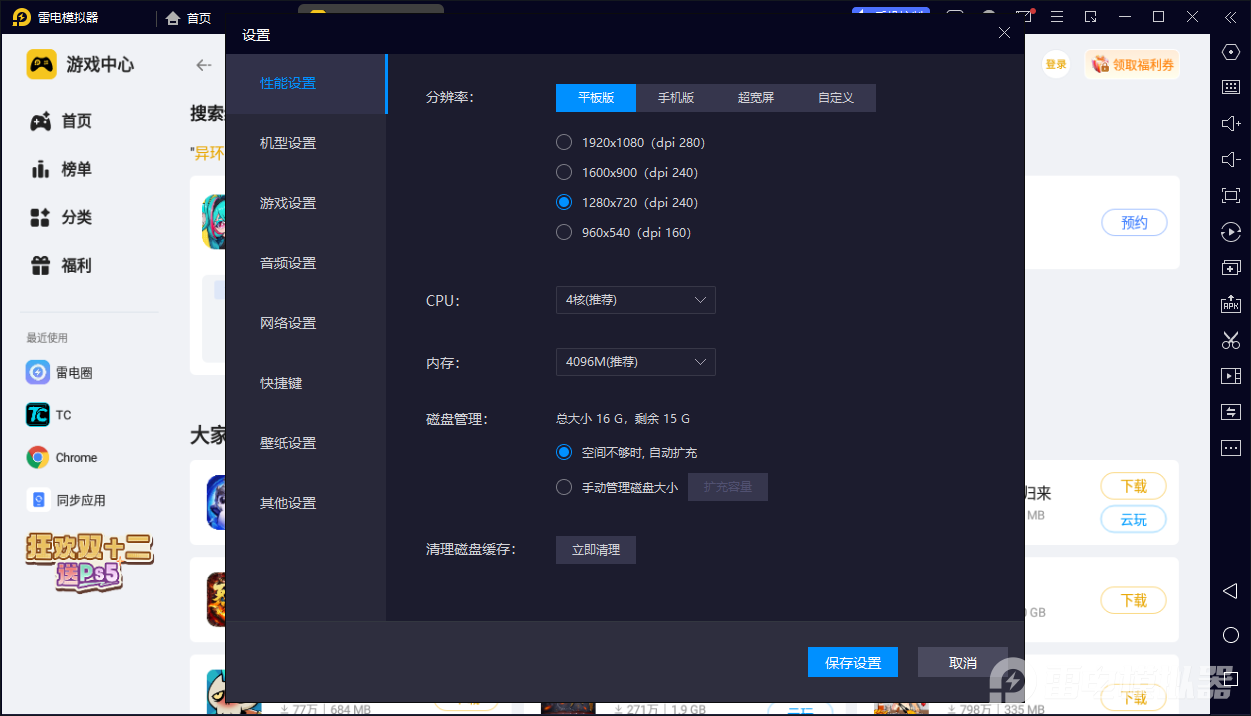This screenshot has height=716, width=1251.
Task: Open 快捷键 settings section
Action: [x=306, y=383]
